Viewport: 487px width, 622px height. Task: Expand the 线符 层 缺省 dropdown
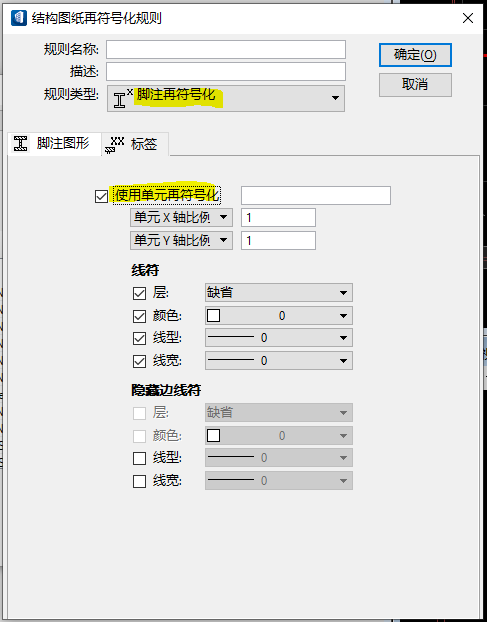coord(278,293)
